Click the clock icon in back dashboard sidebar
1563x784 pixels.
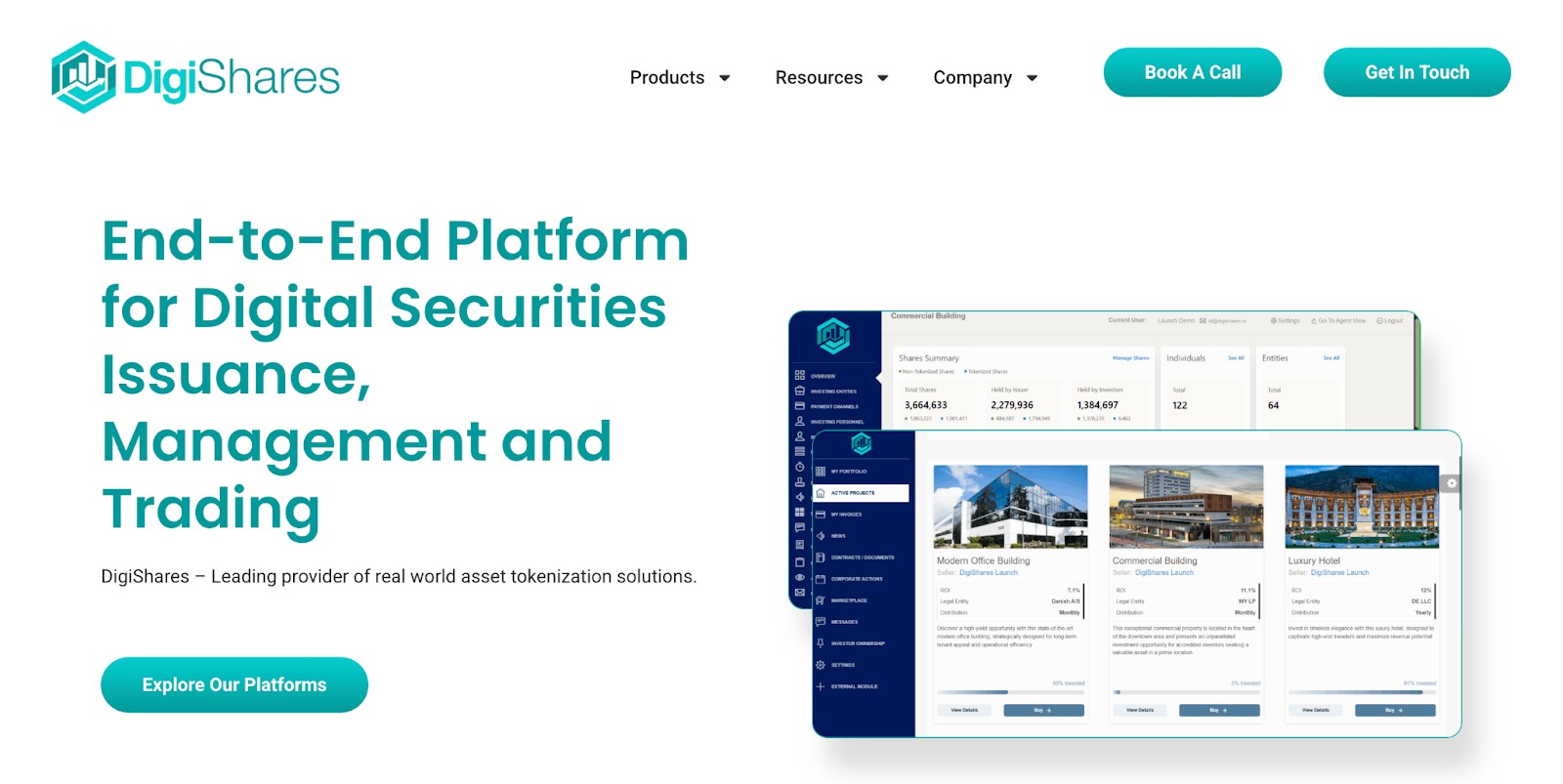pos(800,467)
